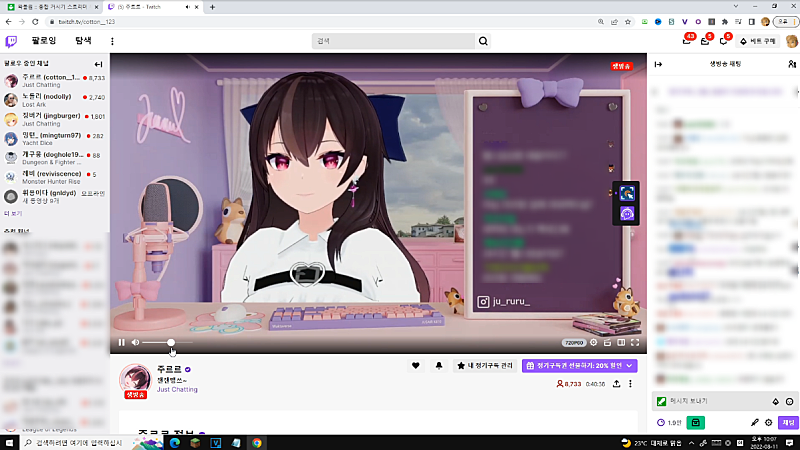The image size is (800, 450).
Task: Open the 탐색 (Browse) tab
Action: point(83,41)
